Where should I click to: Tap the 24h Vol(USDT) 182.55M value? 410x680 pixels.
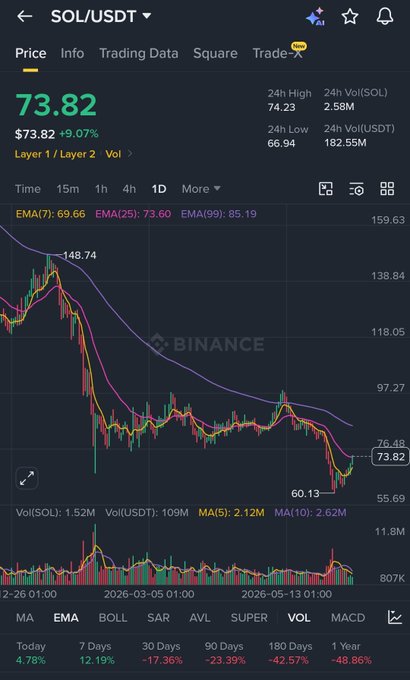[x=345, y=143]
